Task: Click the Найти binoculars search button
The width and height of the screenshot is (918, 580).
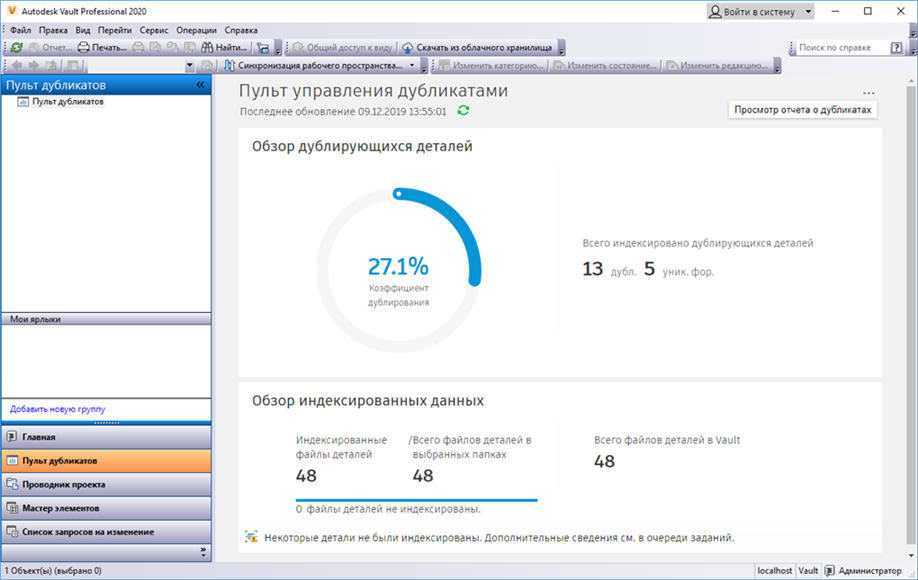Action: (x=224, y=47)
